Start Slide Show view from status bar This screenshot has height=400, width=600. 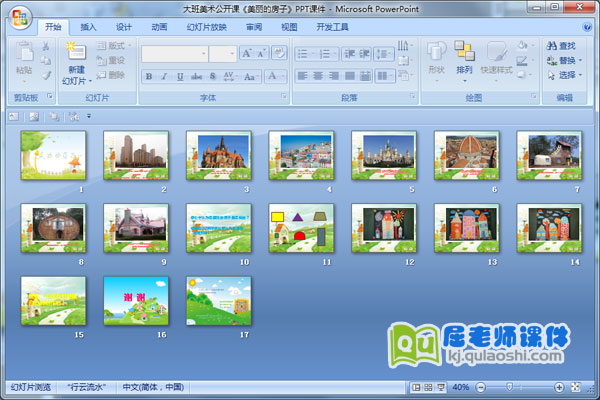(441, 387)
